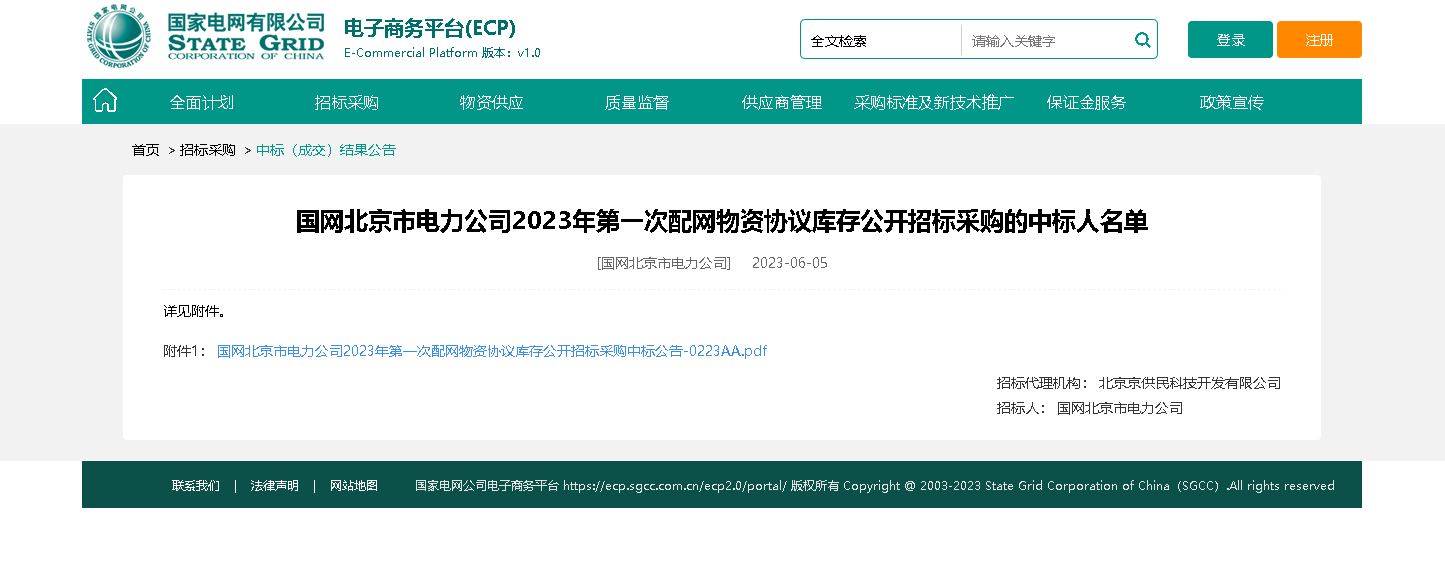
Task: Click 招标采购 in the breadcrumb
Action: tap(208, 150)
